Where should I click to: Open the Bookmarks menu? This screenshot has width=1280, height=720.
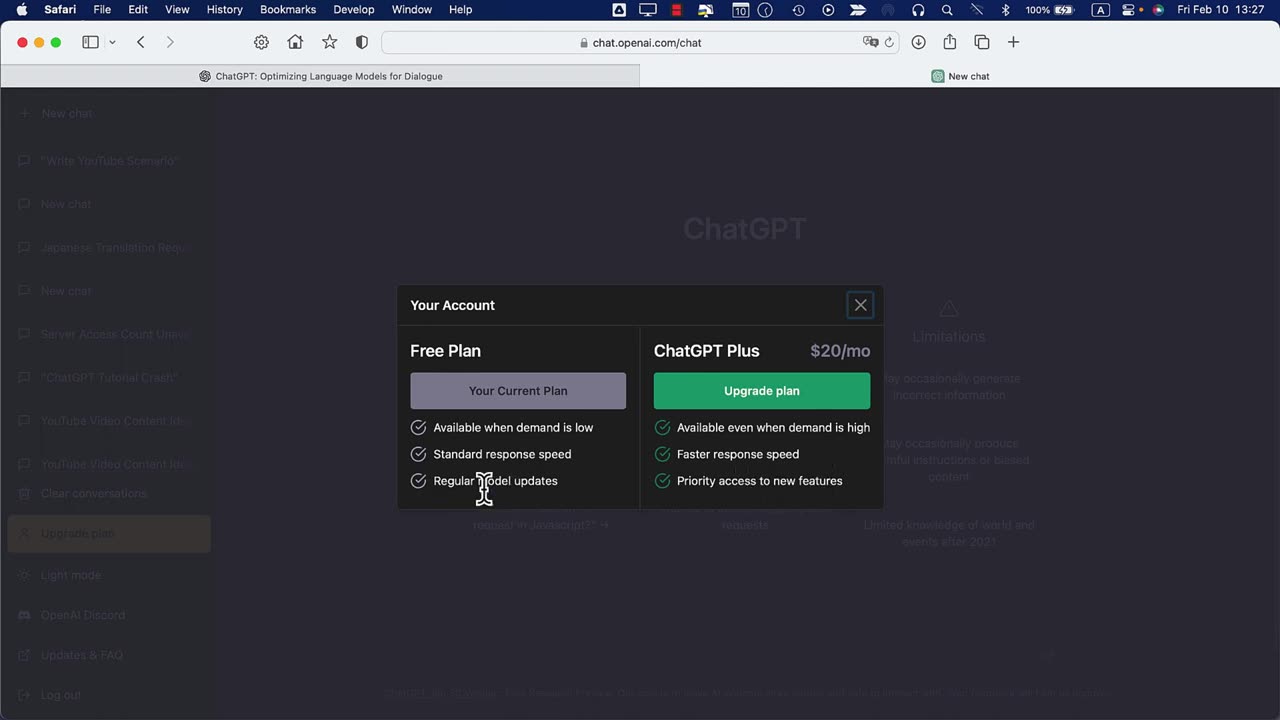(288, 9)
